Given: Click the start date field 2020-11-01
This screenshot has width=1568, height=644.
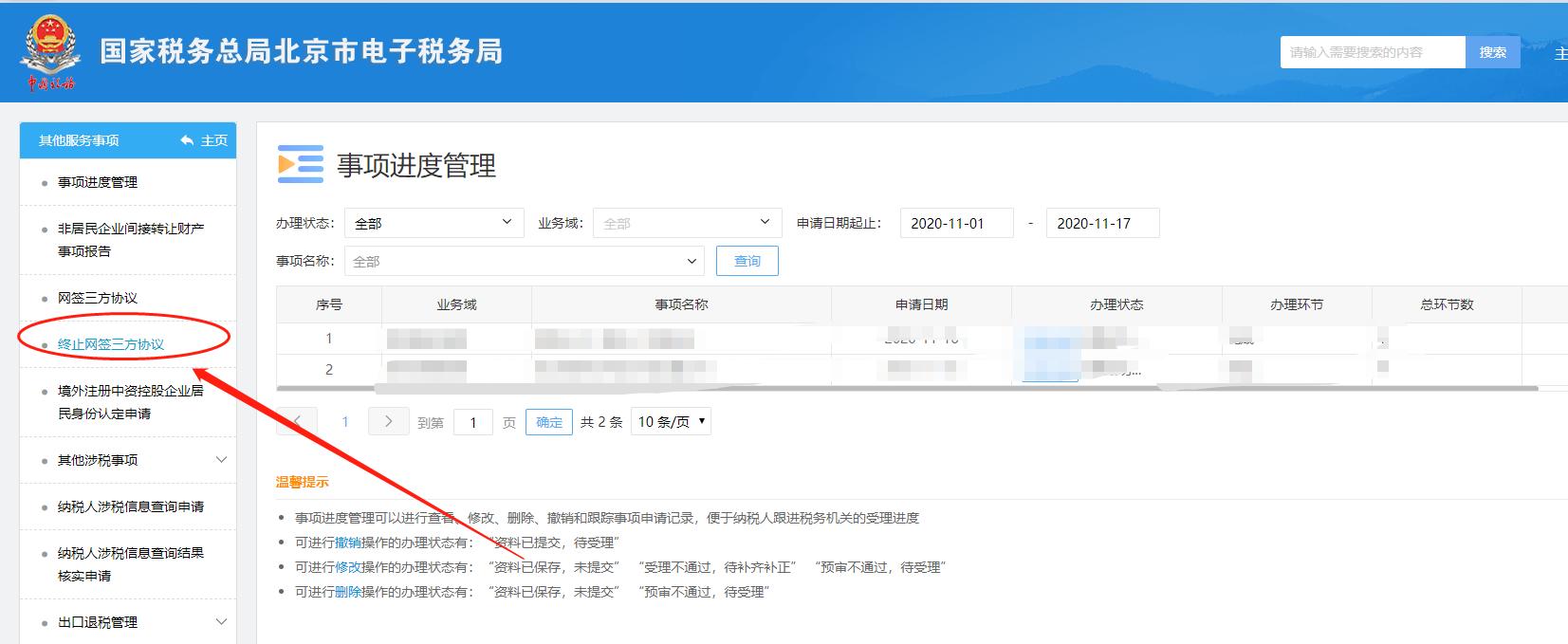Looking at the screenshot, I should [956, 223].
